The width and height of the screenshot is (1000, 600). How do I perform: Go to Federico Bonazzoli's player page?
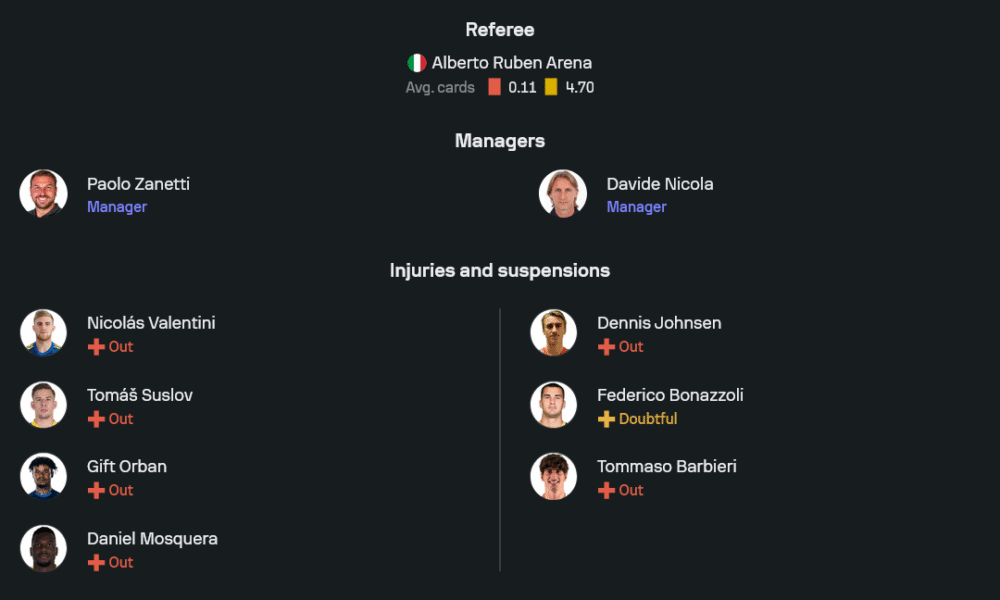tap(670, 395)
